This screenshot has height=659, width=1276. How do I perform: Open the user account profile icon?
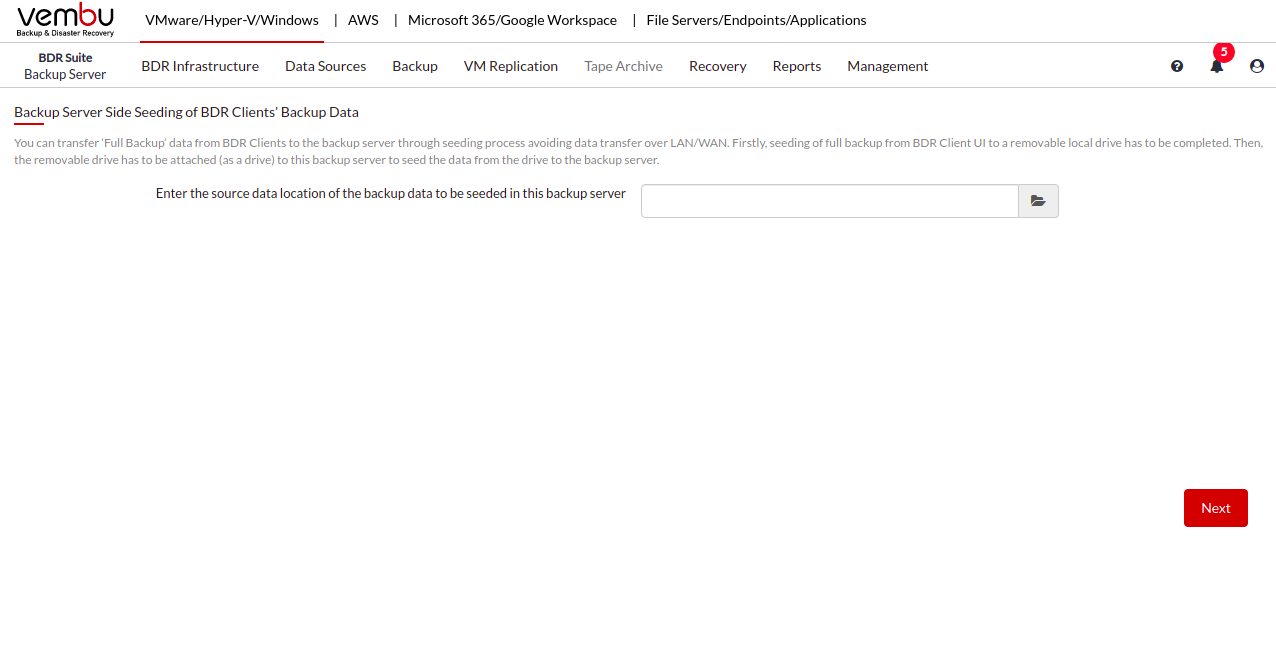coord(1257,66)
